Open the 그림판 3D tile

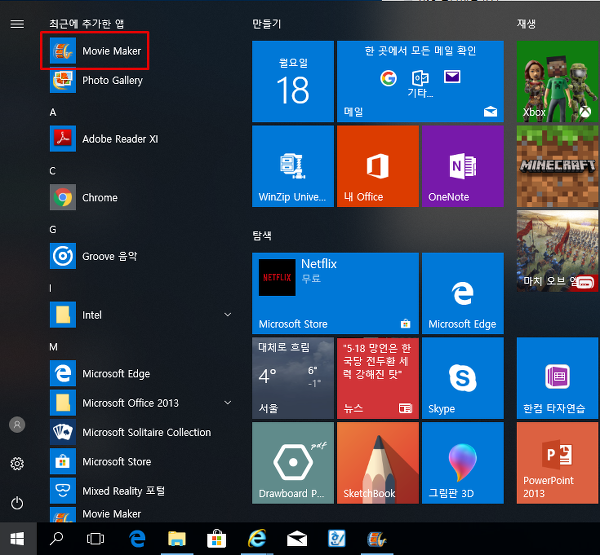click(463, 463)
